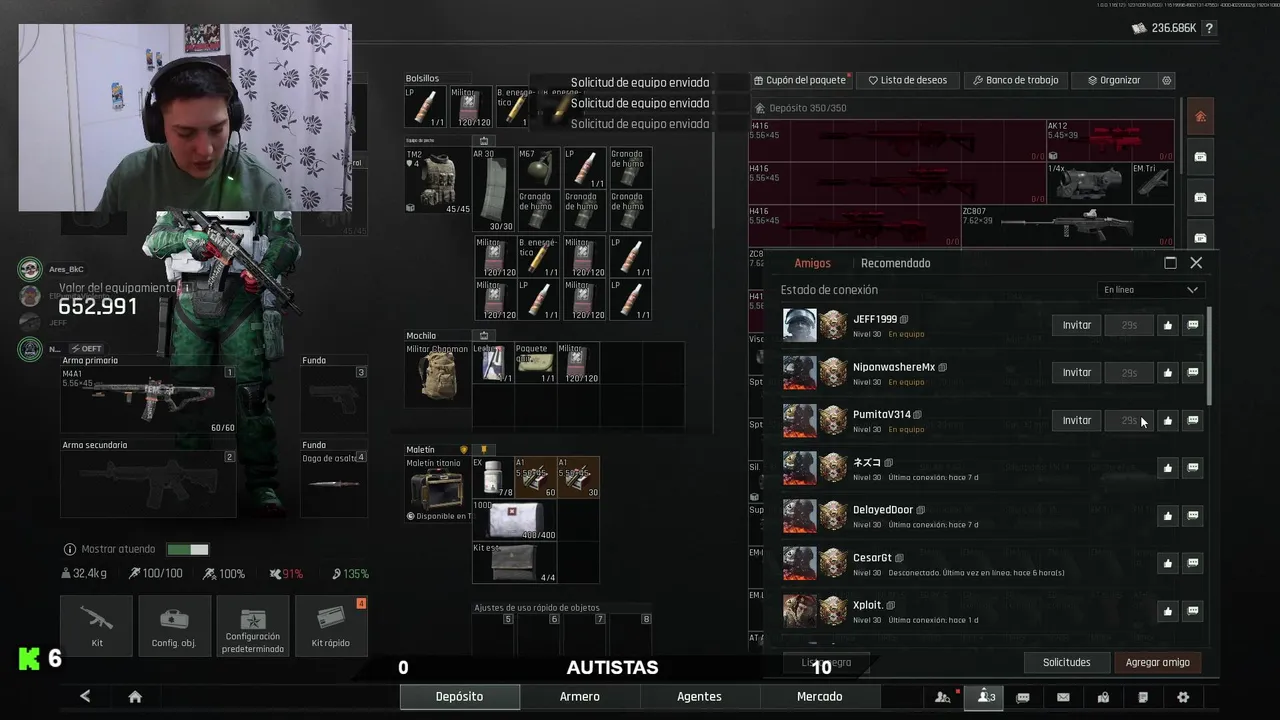Click Agregar amigo button

[1158, 662]
